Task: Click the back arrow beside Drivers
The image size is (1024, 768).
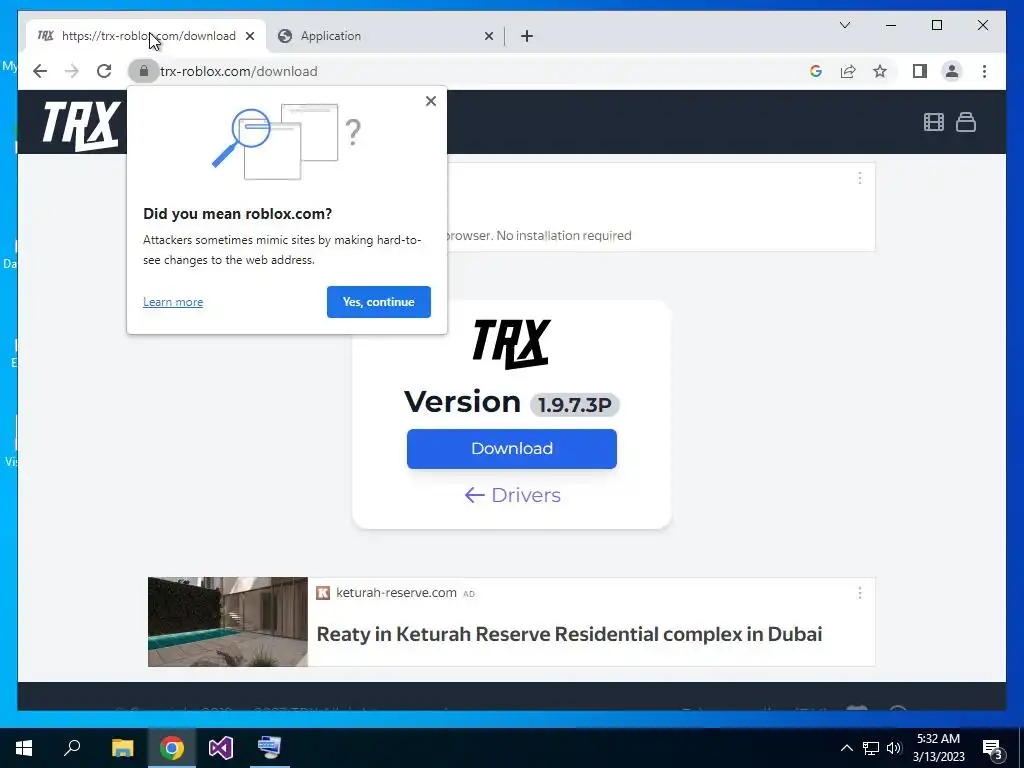Action: tap(474, 495)
